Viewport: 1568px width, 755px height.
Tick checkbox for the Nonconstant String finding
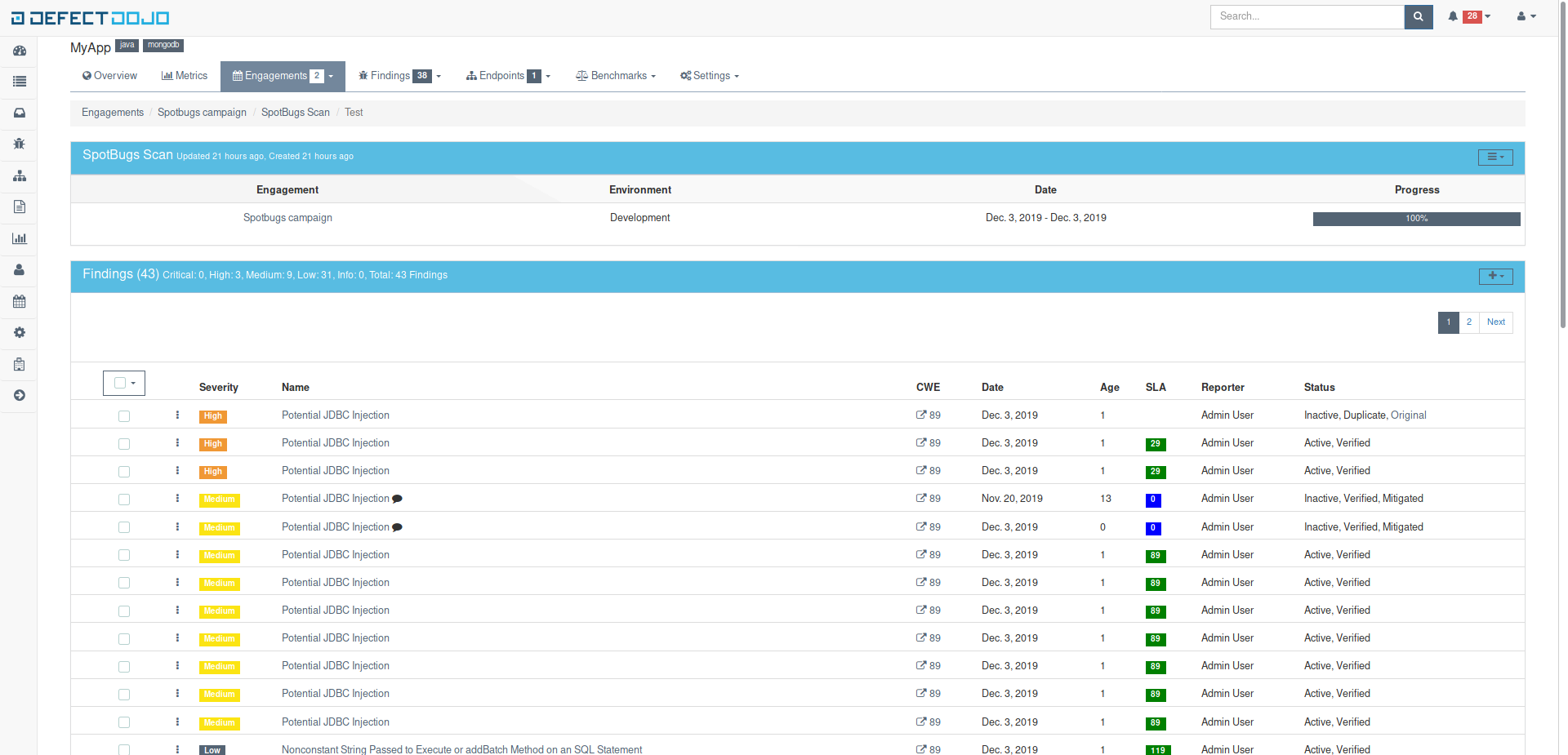pos(124,749)
